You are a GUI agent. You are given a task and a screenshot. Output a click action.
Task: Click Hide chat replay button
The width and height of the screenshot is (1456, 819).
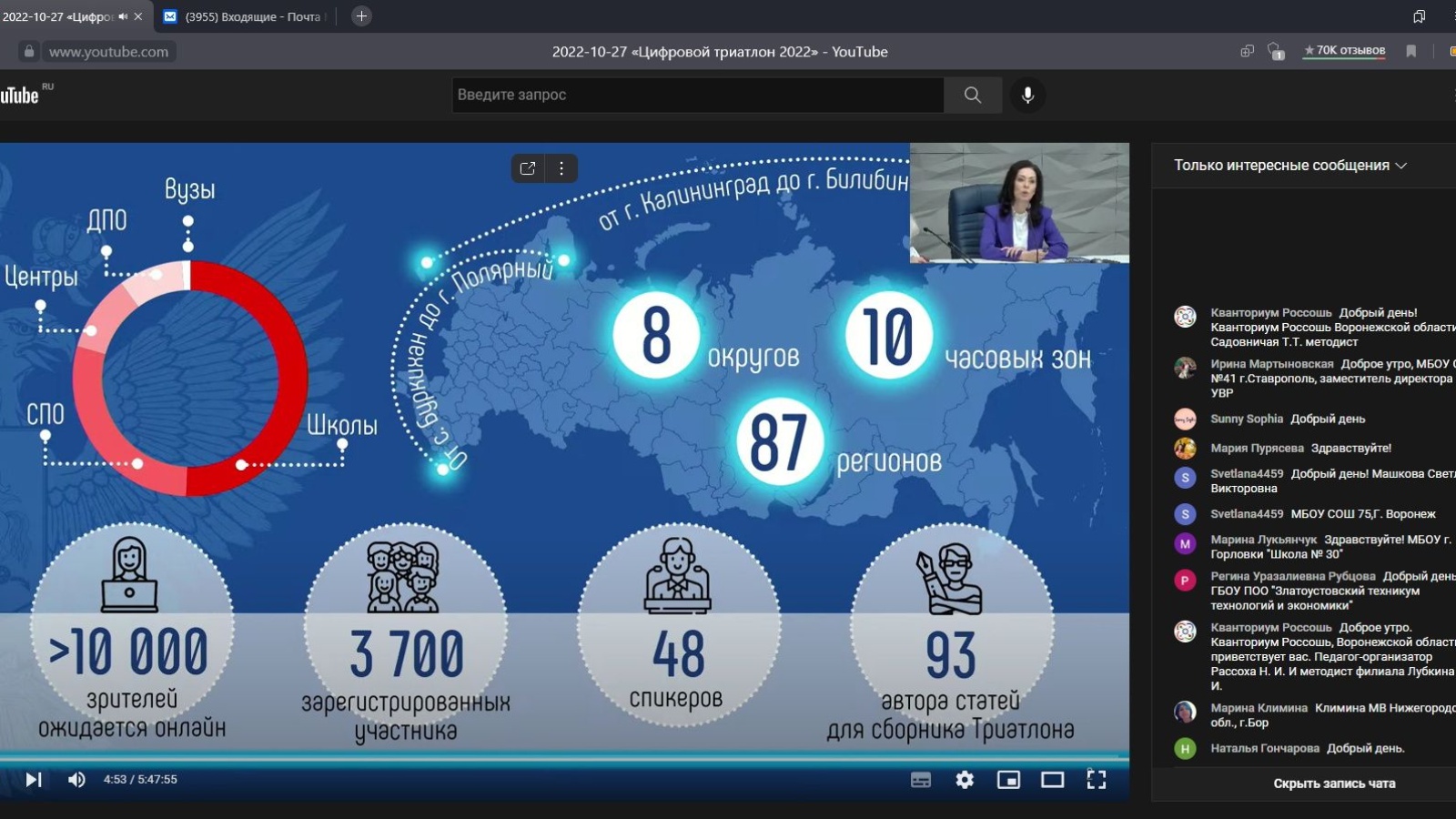[x=1334, y=784]
